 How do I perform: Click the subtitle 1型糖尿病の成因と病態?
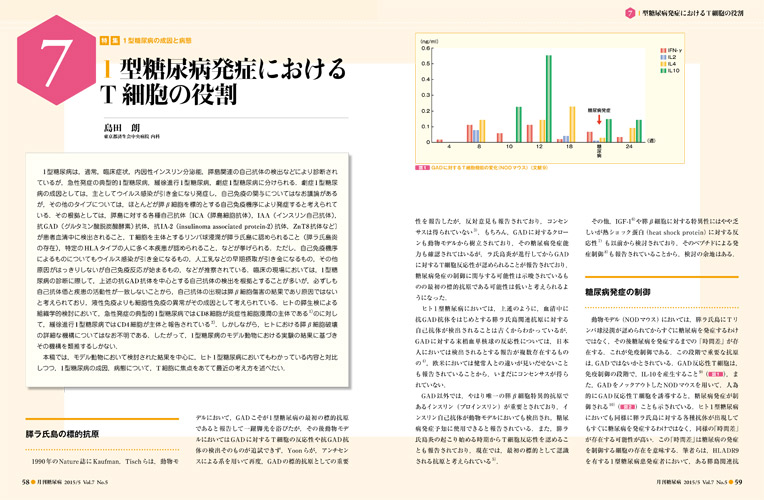click(x=157, y=40)
